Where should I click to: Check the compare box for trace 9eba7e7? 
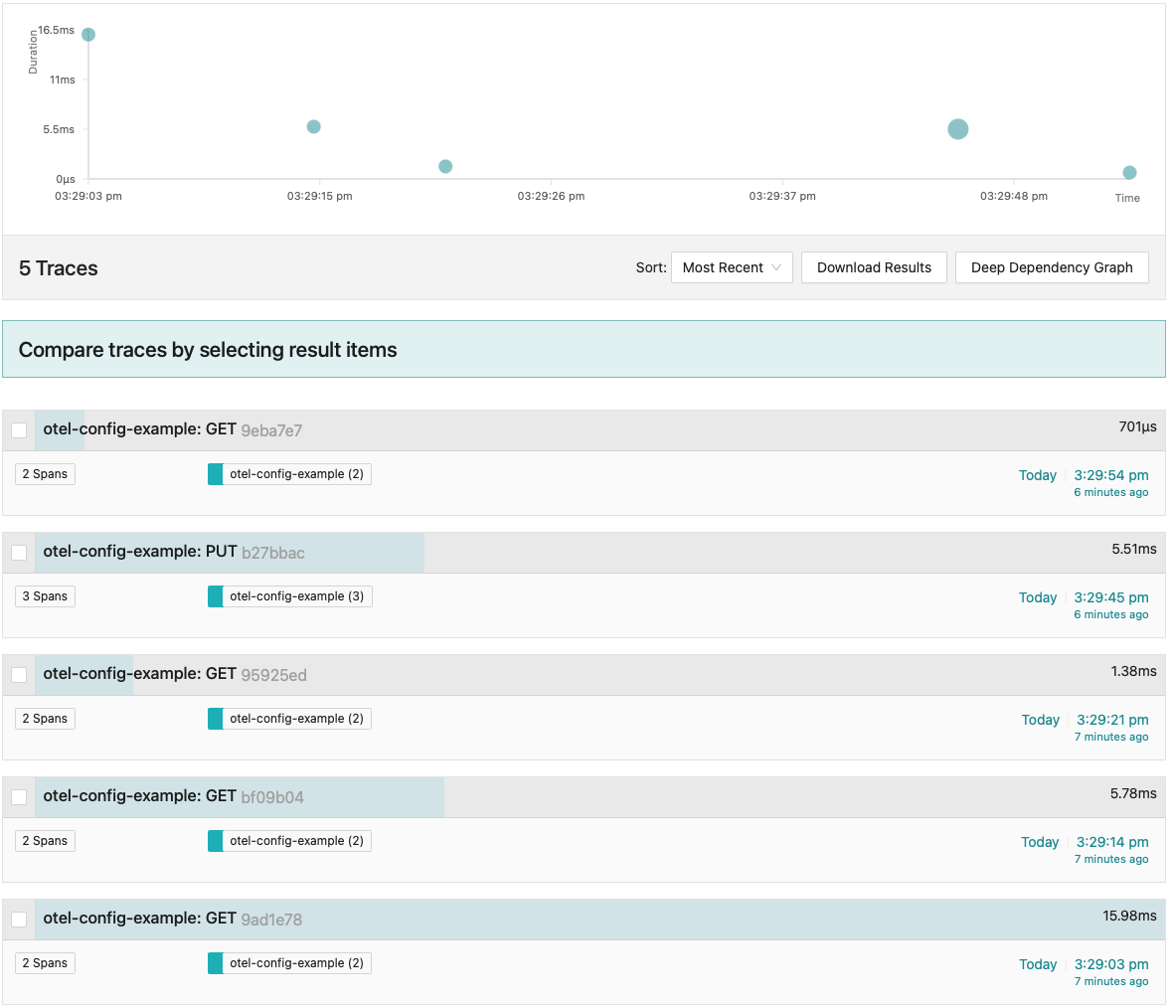(19, 430)
